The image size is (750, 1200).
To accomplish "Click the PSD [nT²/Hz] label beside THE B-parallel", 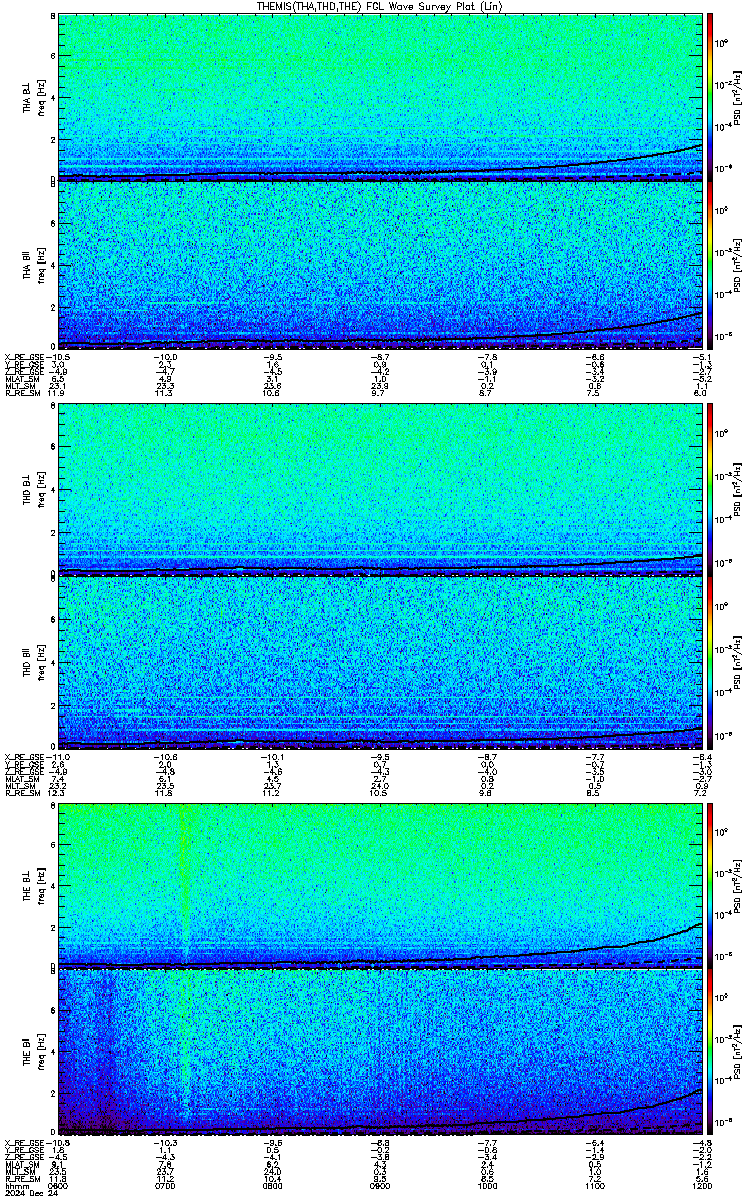I will pos(735,1052).
